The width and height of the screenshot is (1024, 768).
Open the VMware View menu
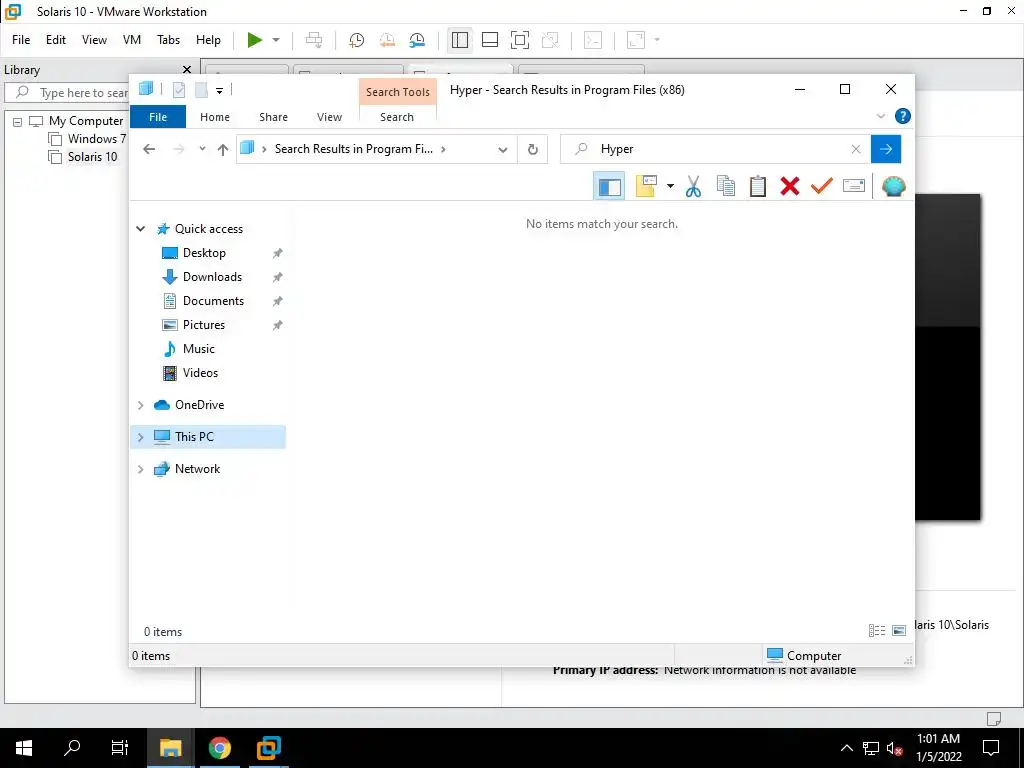[x=94, y=40]
